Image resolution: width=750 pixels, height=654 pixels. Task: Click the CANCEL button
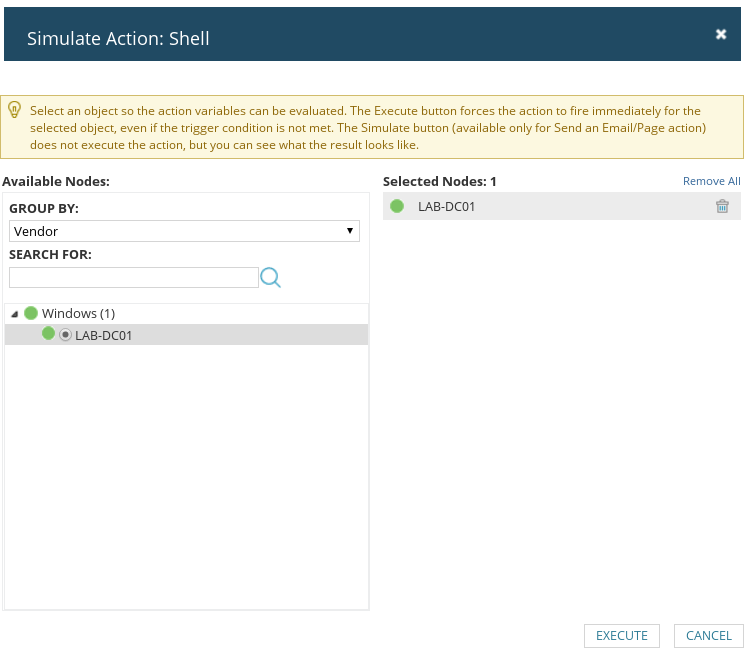click(x=709, y=636)
